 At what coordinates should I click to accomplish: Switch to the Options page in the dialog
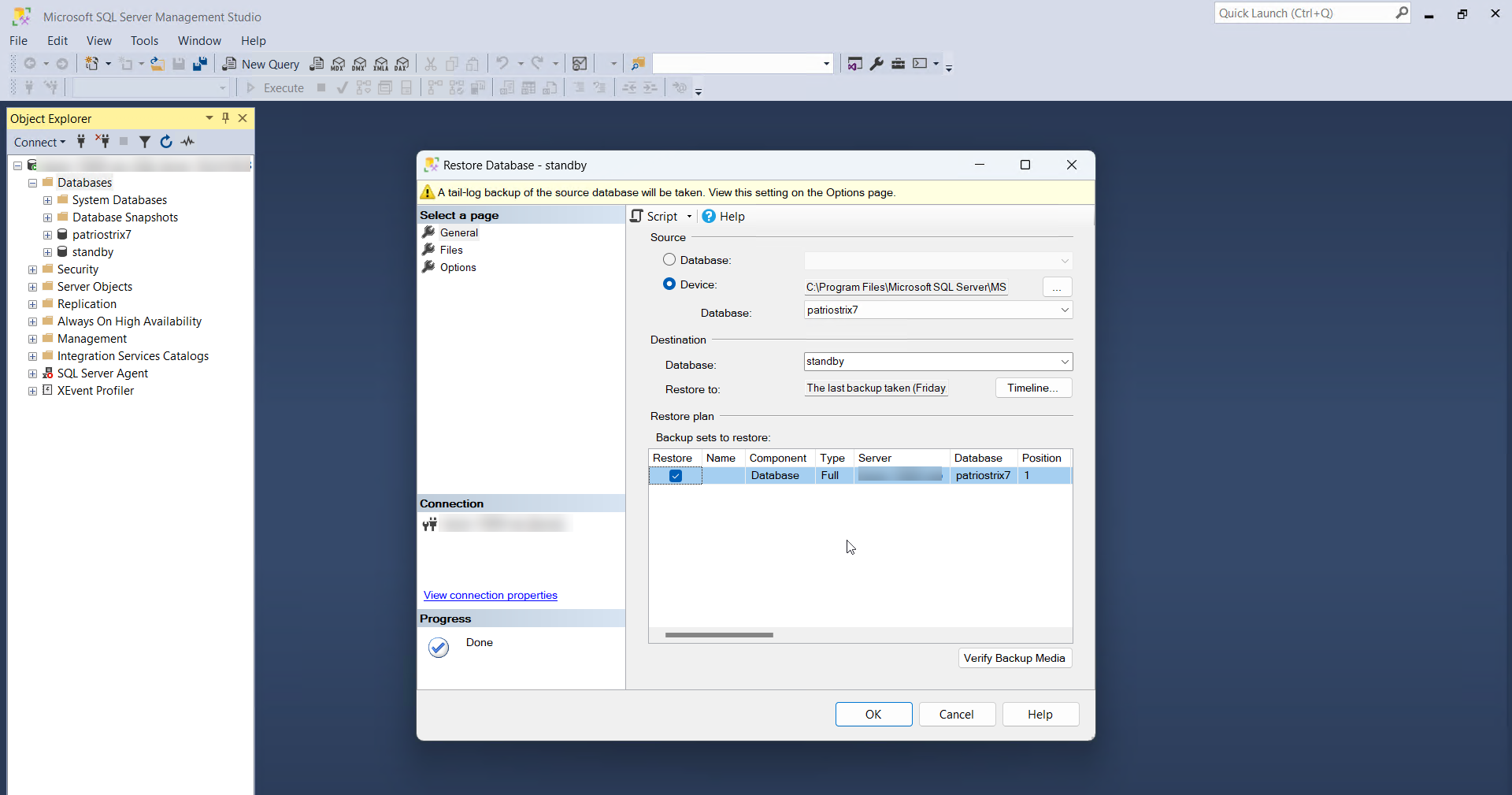point(458,267)
